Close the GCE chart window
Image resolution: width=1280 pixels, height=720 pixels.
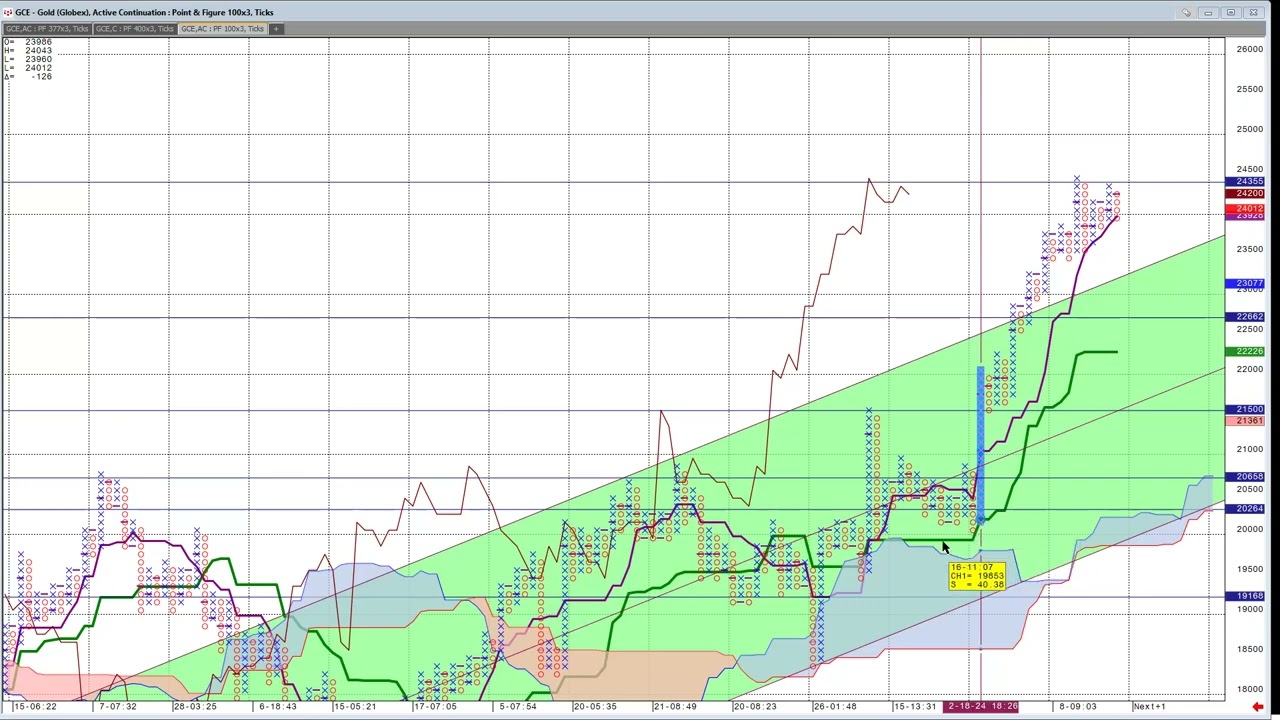pyautogui.click(x=1253, y=12)
